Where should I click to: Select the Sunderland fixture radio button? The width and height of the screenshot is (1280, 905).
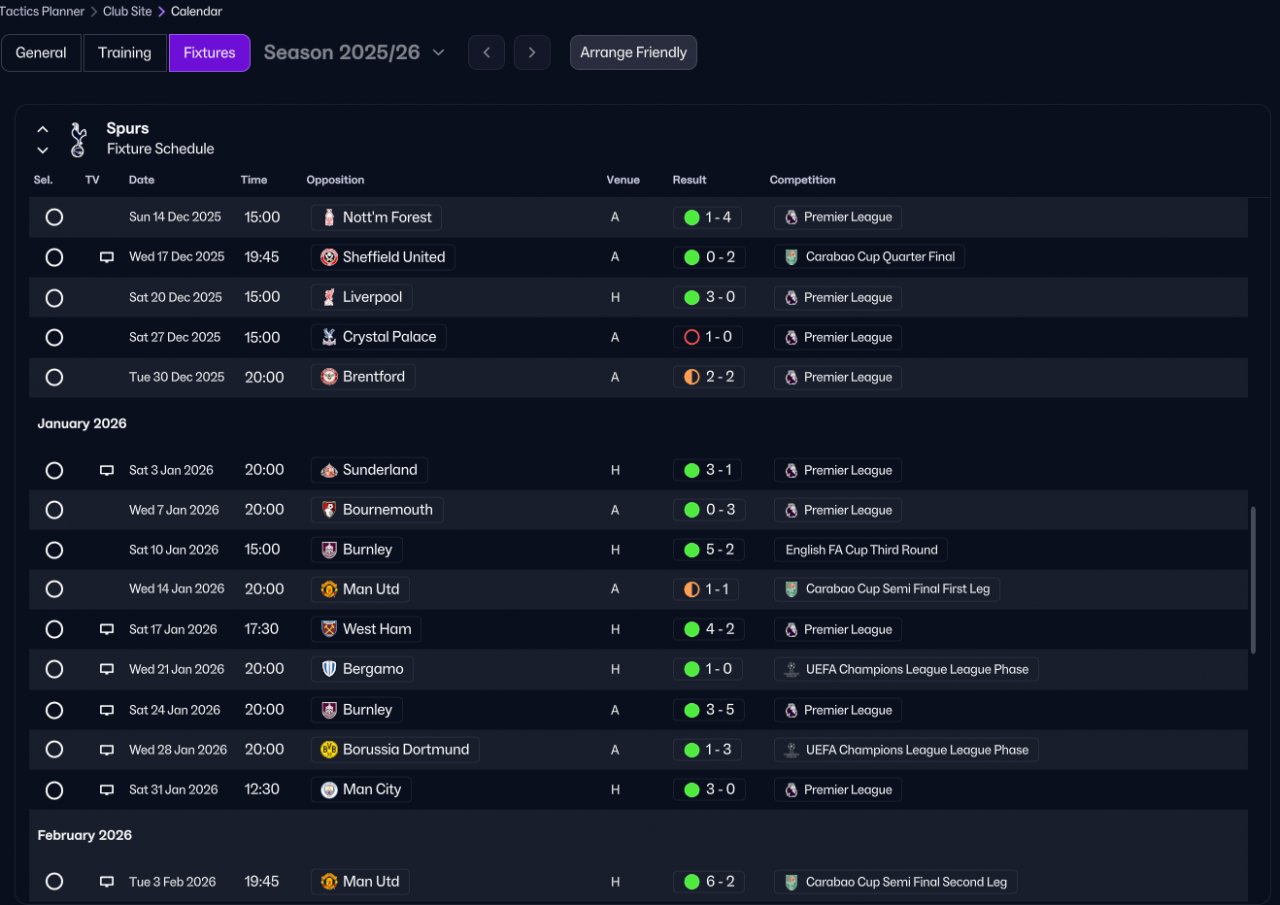54,470
